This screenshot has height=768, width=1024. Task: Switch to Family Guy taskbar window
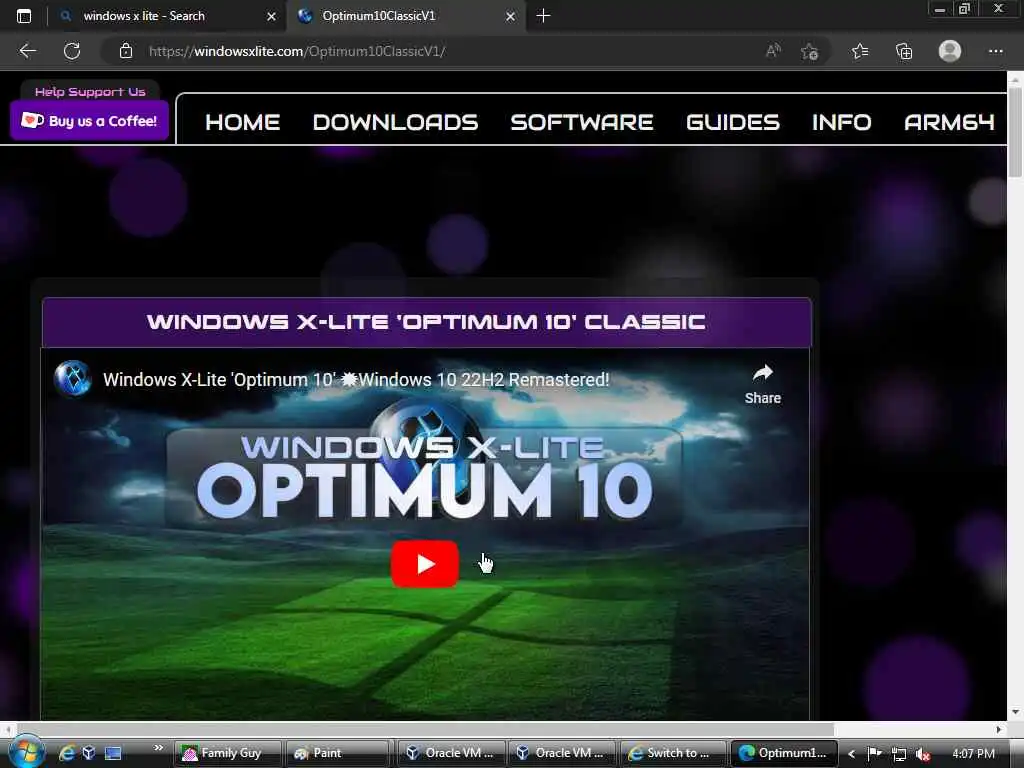tap(227, 753)
